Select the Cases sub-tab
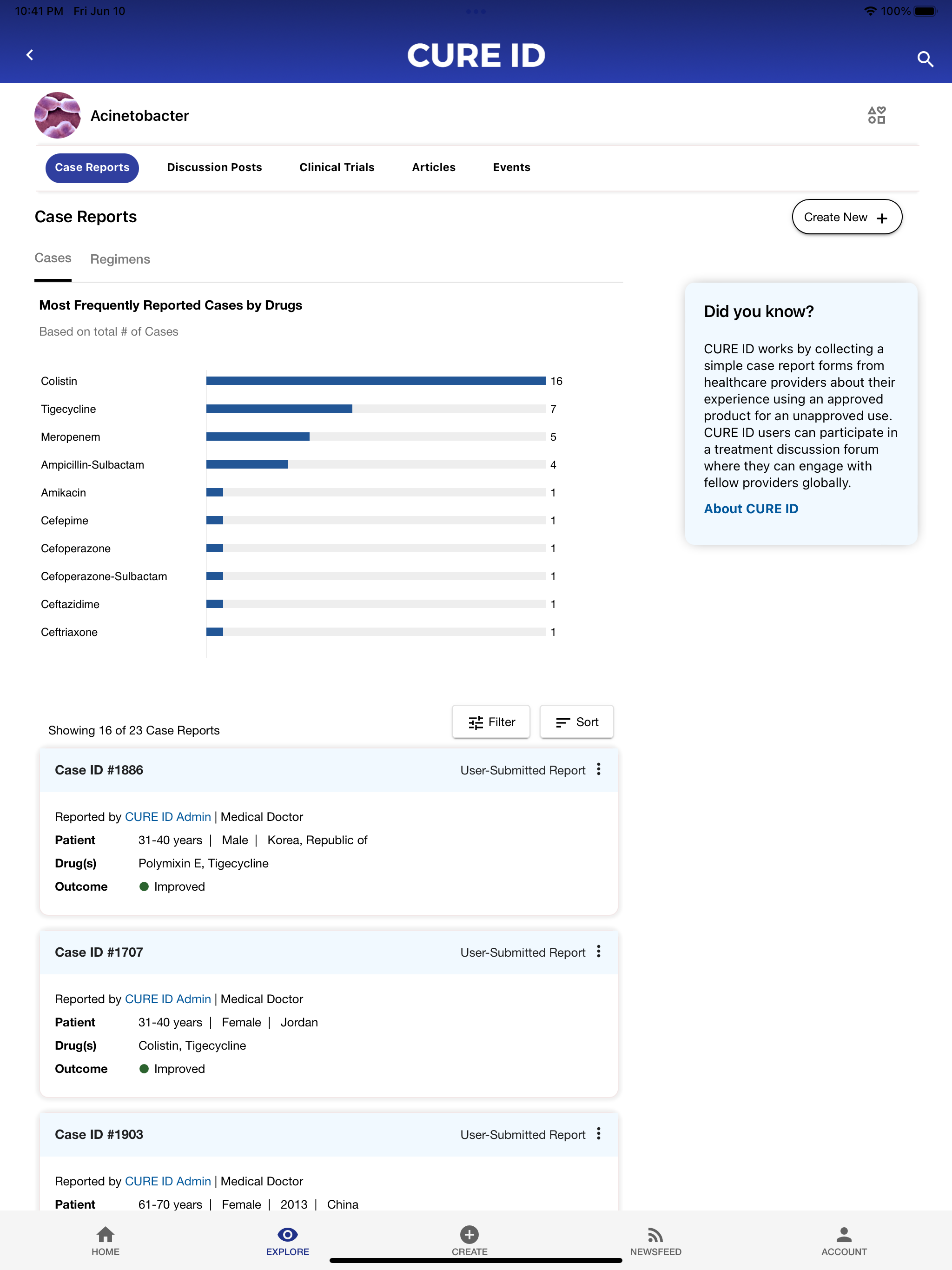952x1270 pixels. pyautogui.click(x=53, y=258)
